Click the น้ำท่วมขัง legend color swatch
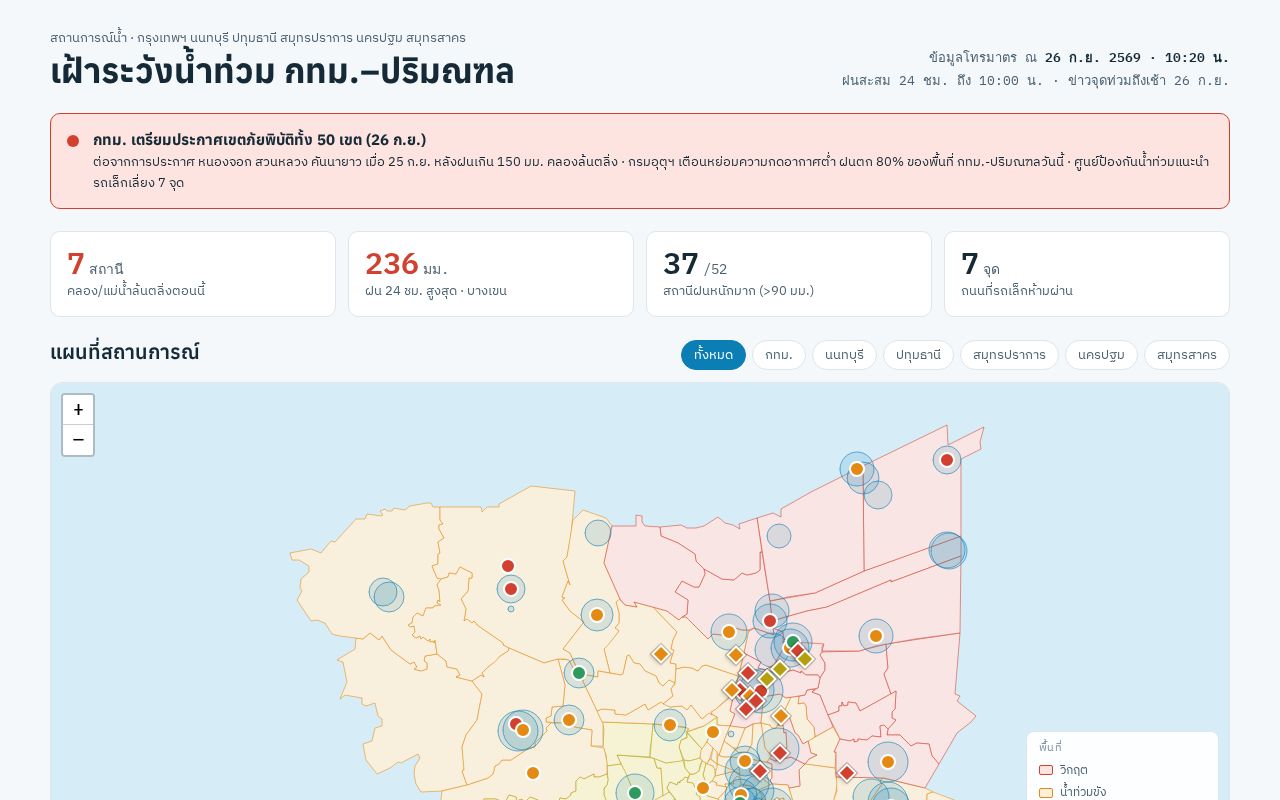Viewport: 1280px width, 800px height. tap(1046, 792)
